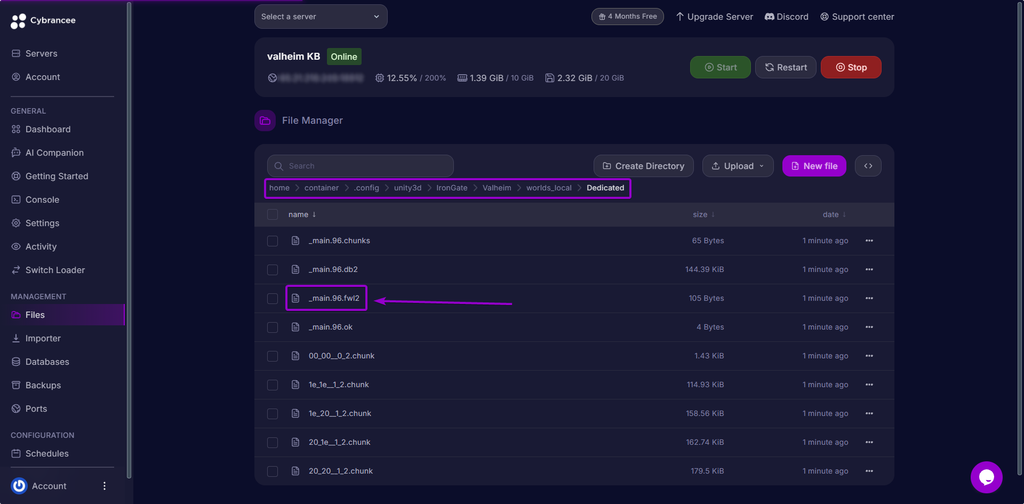Create a New file
Image resolution: width=1024 pixels, height=504 pixels.
pyautogui.click(x=814, y=166)
